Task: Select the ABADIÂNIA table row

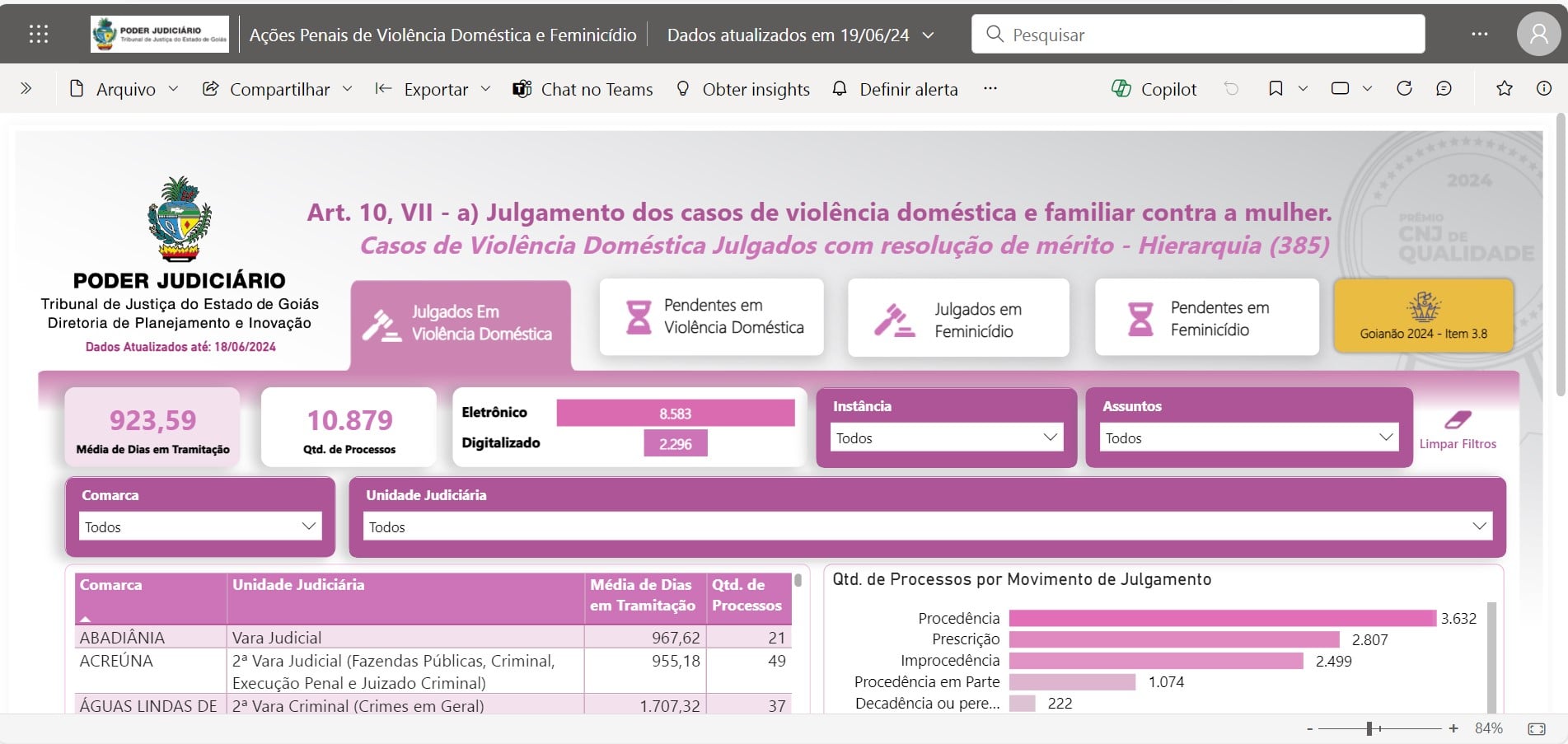Action: 433,637
